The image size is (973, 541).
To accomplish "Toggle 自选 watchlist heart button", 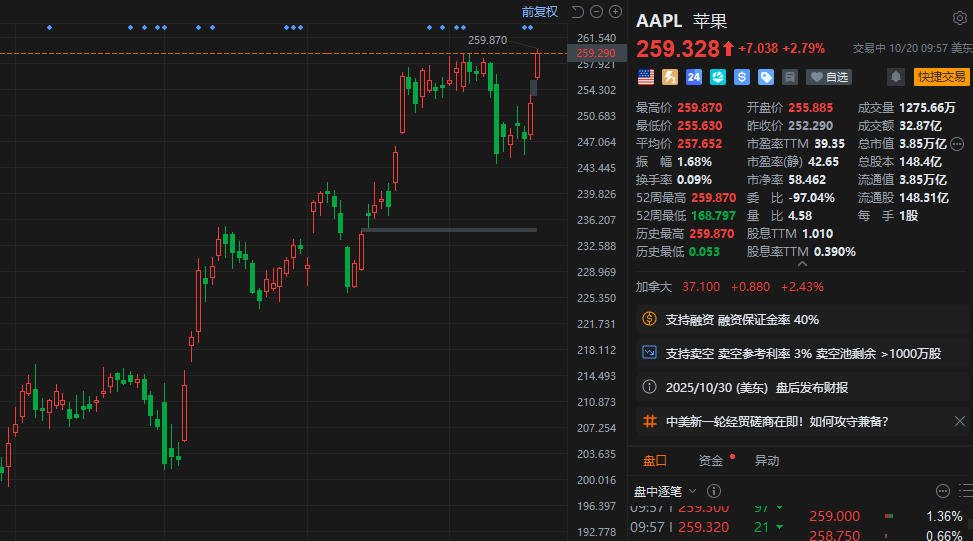I will pyautogui.click(x=829, y=76).
